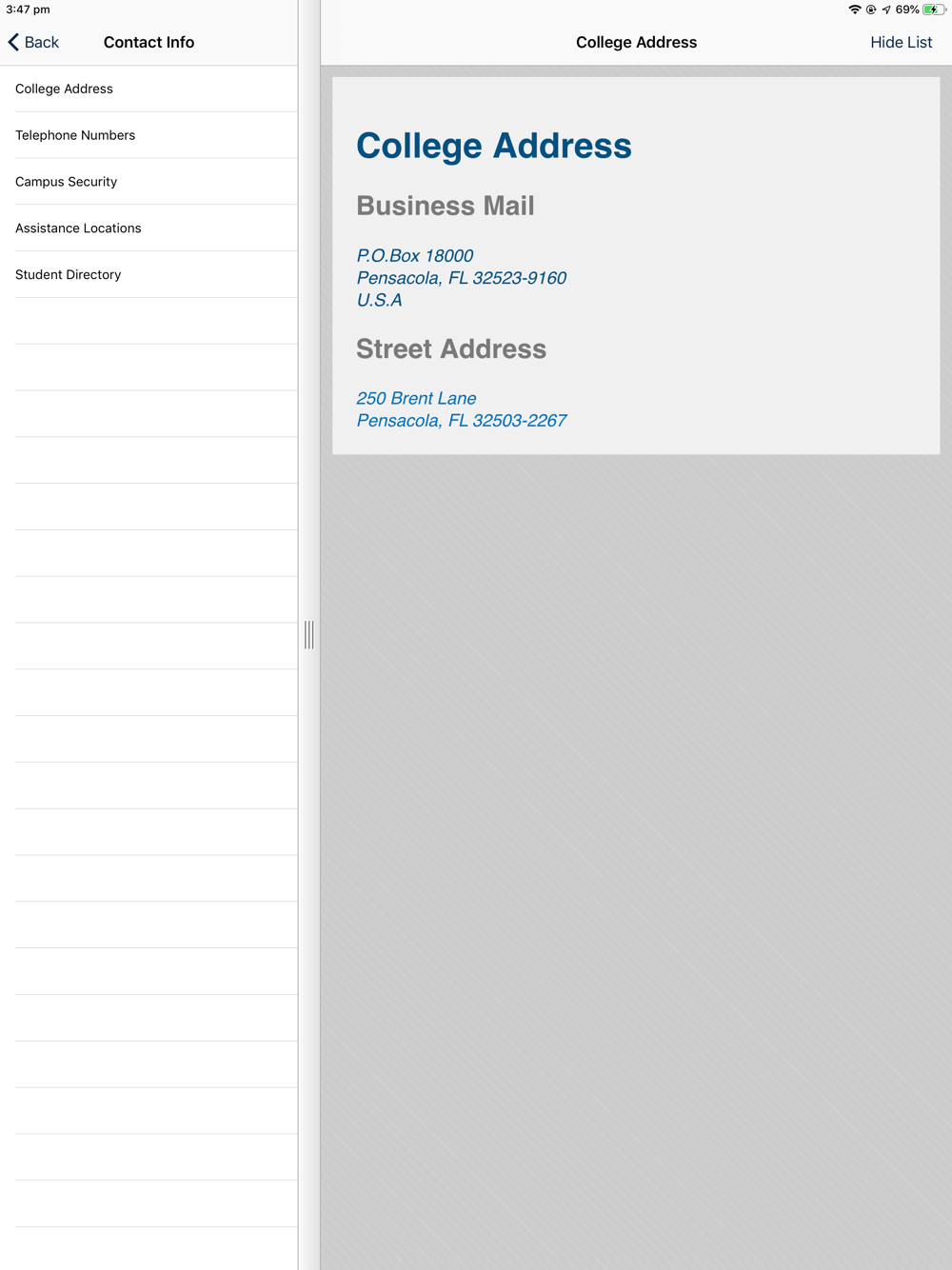Tap the battery charging icon
The height and width of the screenshot is (1270, 952).
click(933, 10)
